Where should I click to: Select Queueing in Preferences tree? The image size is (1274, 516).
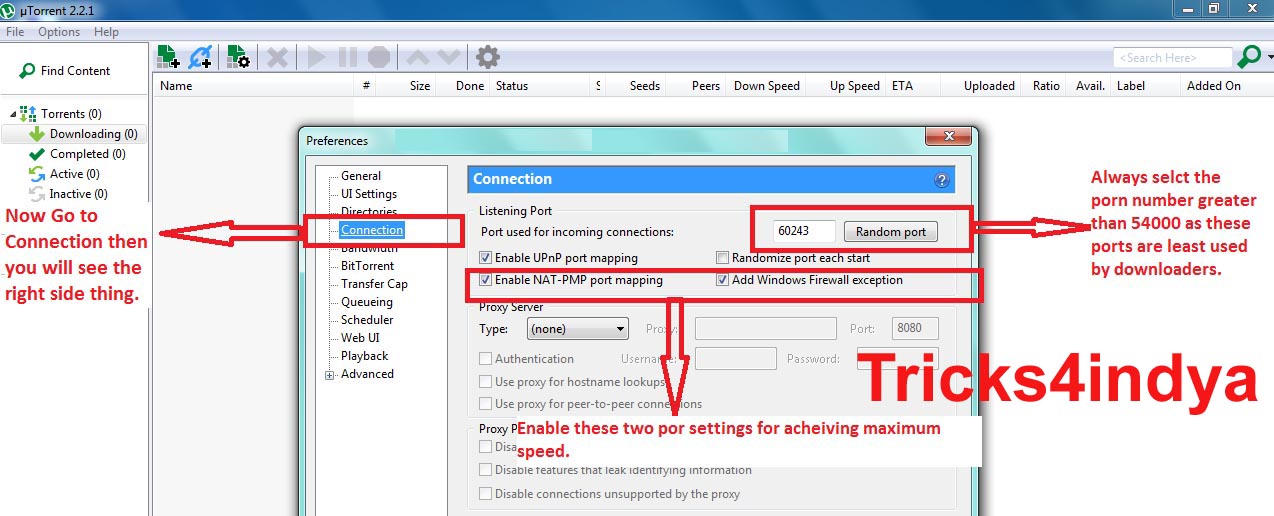click(367, 302)
